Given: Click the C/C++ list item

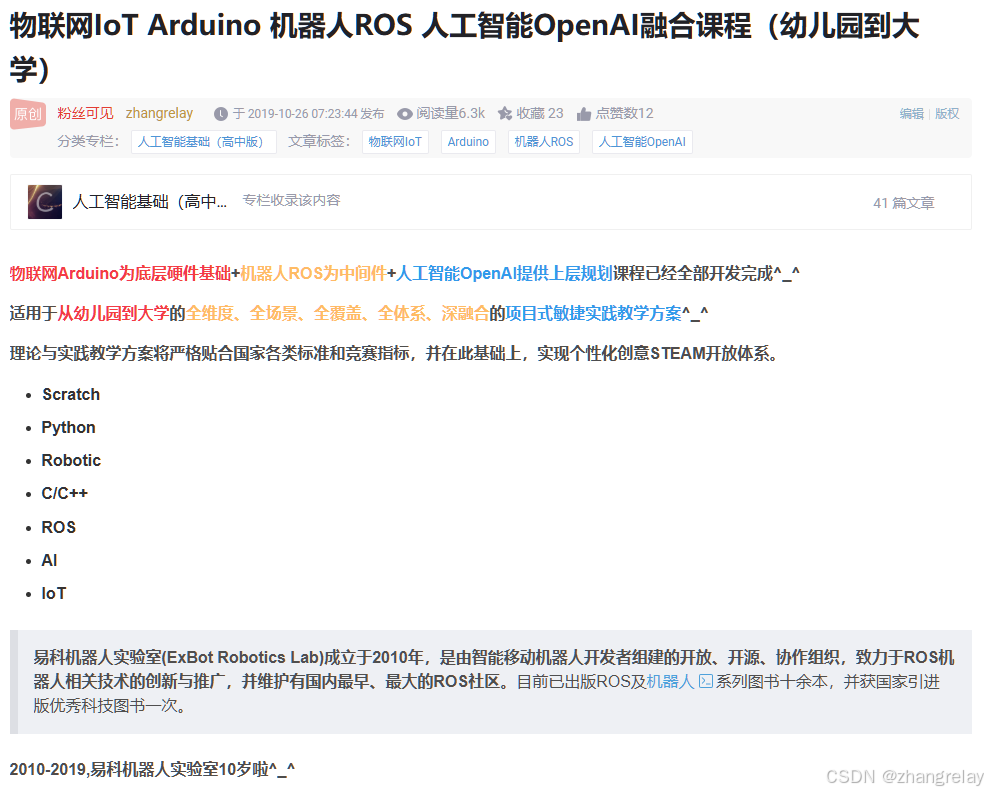Looking at the screenshot, I should (x=64, y=493).
